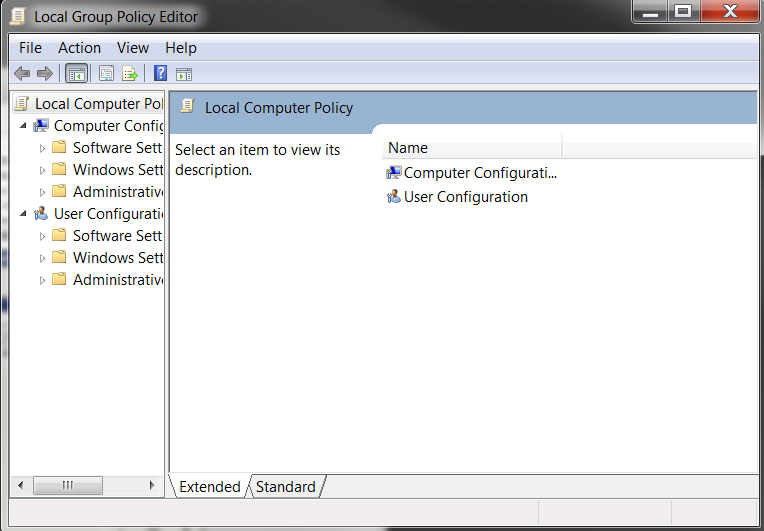Select Computer Configuration in the right-hand list
Viewport: 764px width, 531px height.
click(479, 173)
